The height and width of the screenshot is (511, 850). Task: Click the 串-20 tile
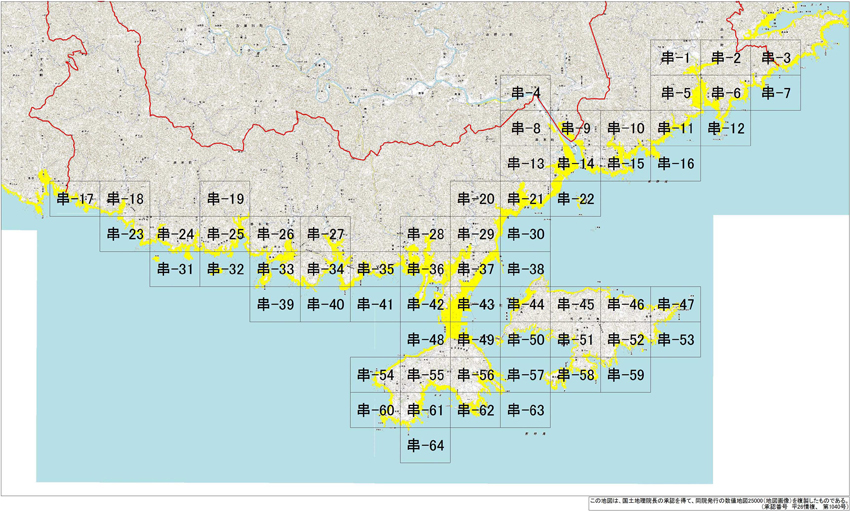pyautogui.click(x=475, y=198)
